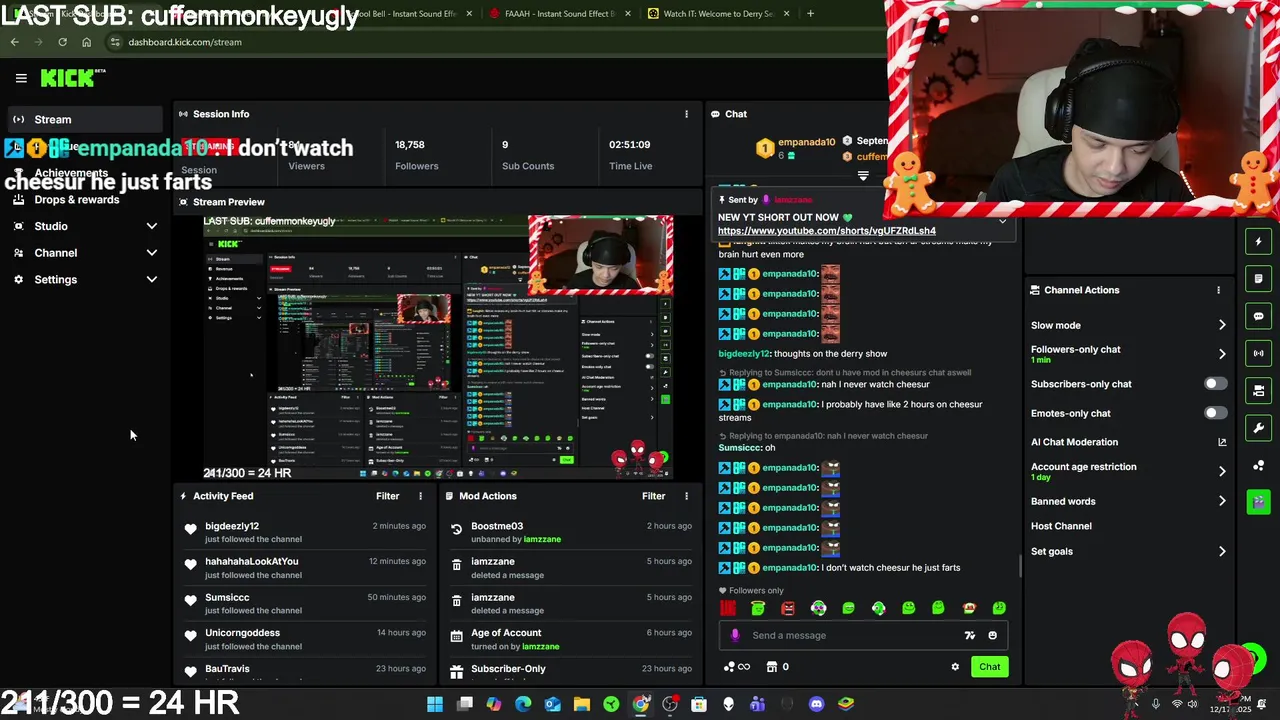Open Banned words settings

(x=1128, y=501)
